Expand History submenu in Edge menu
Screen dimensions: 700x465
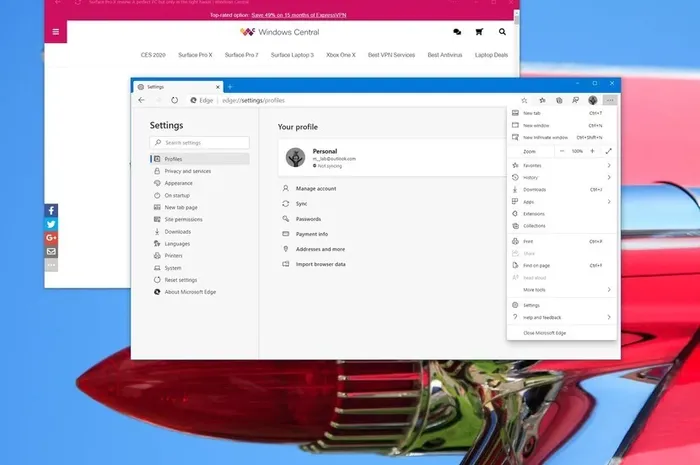click(562, 177)
